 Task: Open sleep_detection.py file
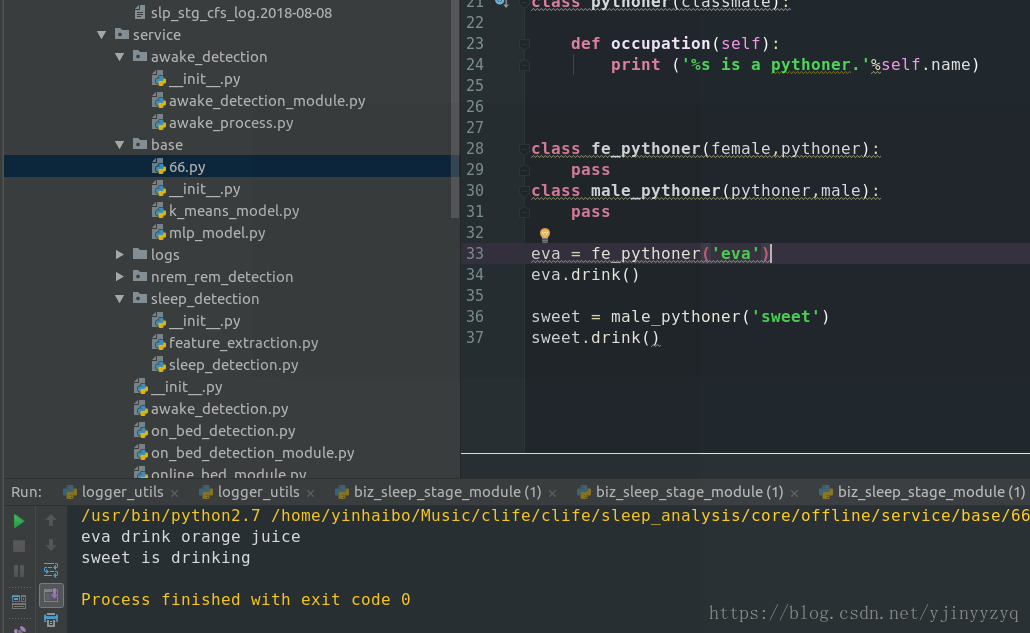(x=233, y=365)
